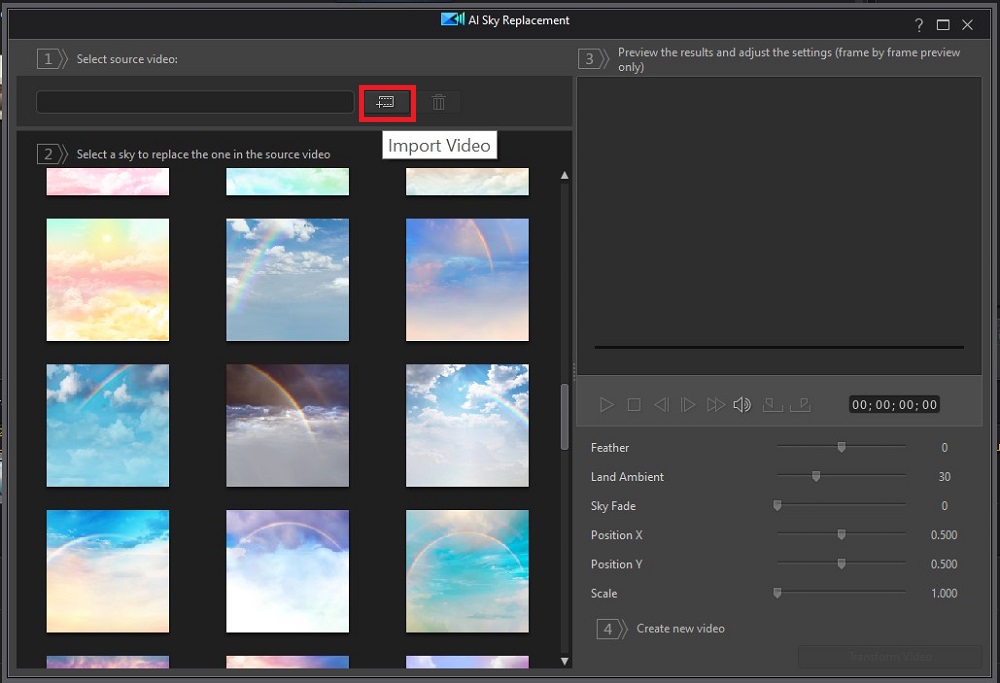Click the Sky Fade slider handle

tap(777, 506)
